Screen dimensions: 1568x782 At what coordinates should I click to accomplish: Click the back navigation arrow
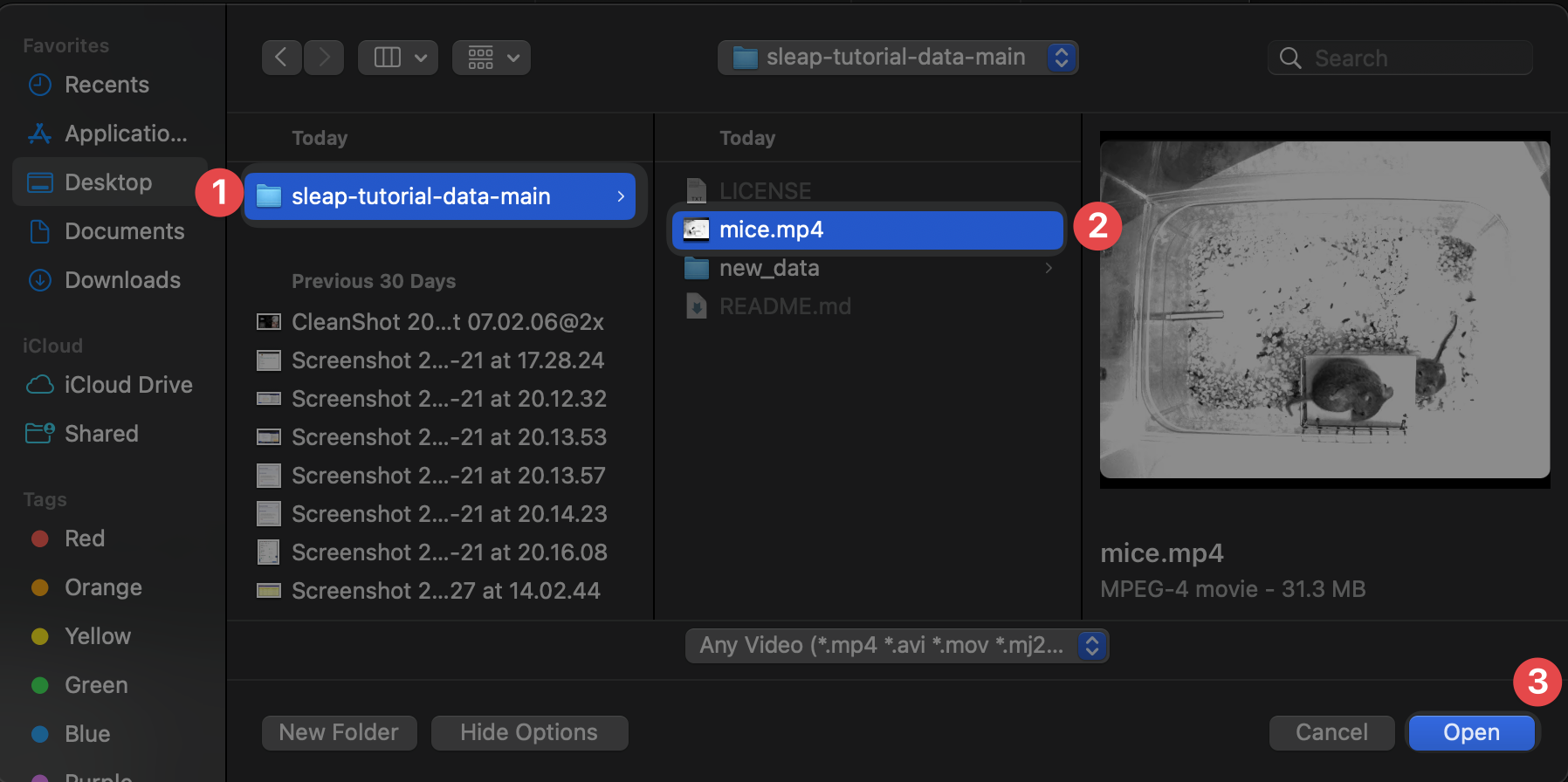click(281, 58)
